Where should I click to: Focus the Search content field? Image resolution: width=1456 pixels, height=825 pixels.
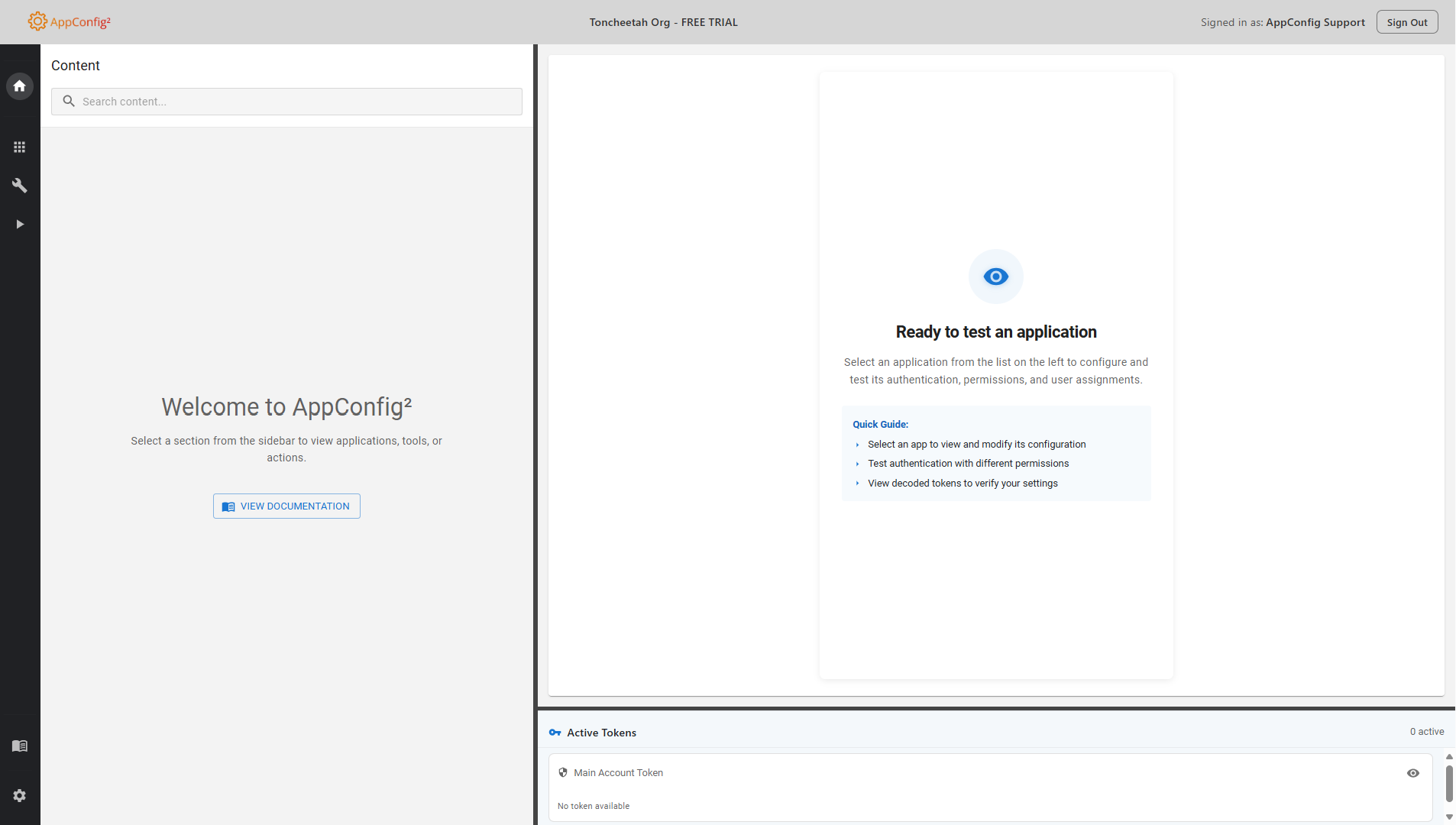click(x=286, y=102)
